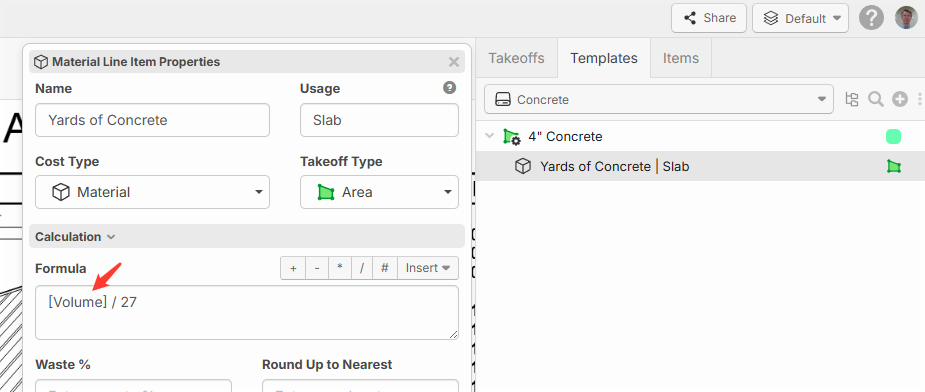925x392 pixels.
Task: Click the Waste % input field
Action: tap(133, 386)
